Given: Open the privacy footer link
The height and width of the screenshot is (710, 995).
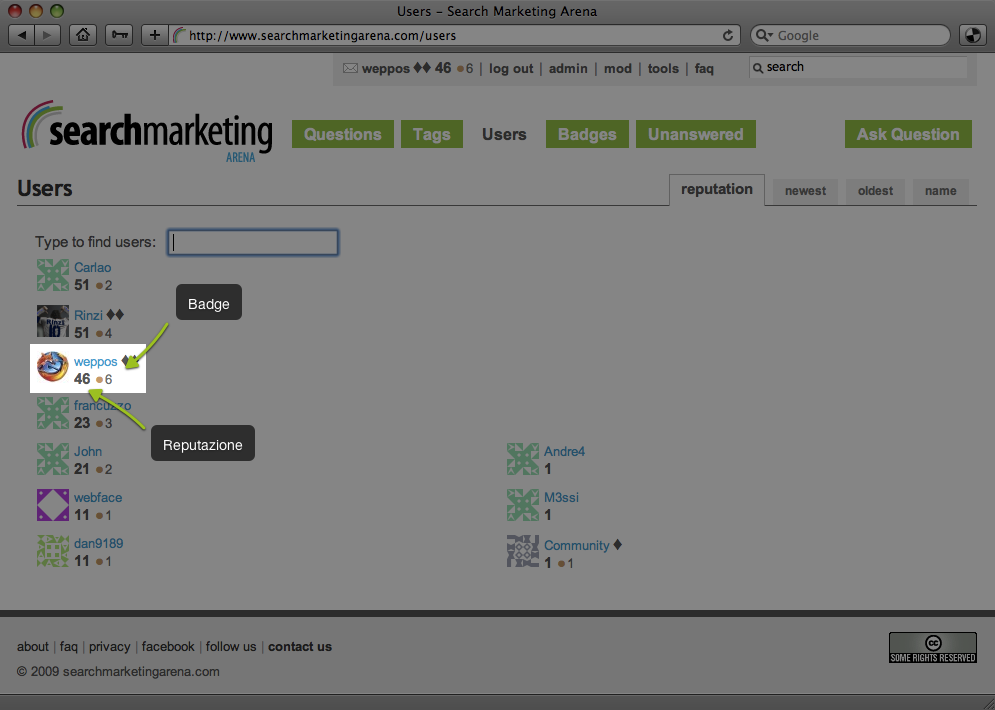Looking at the screenshot, I should [x=109, y=647].
